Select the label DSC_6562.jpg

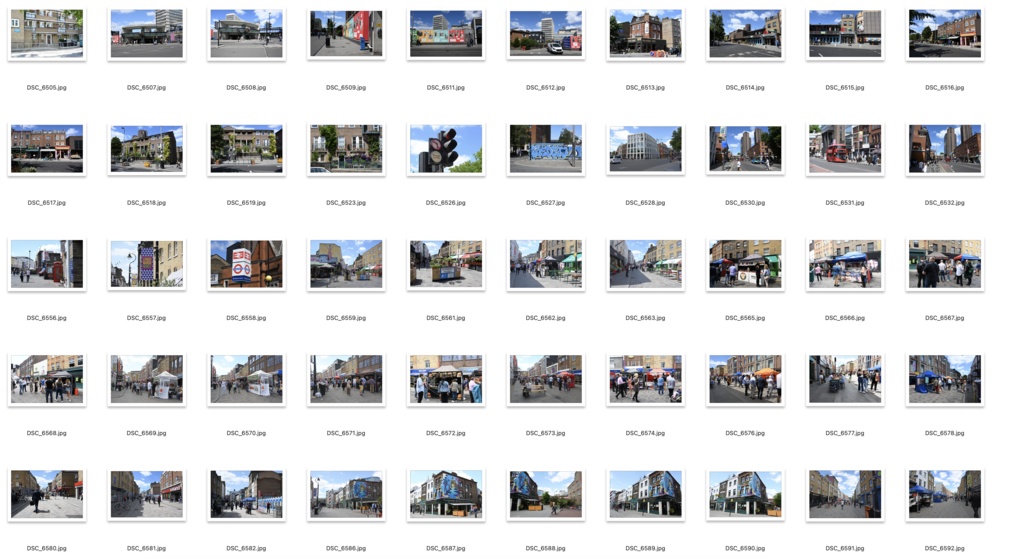click(546, 318)
